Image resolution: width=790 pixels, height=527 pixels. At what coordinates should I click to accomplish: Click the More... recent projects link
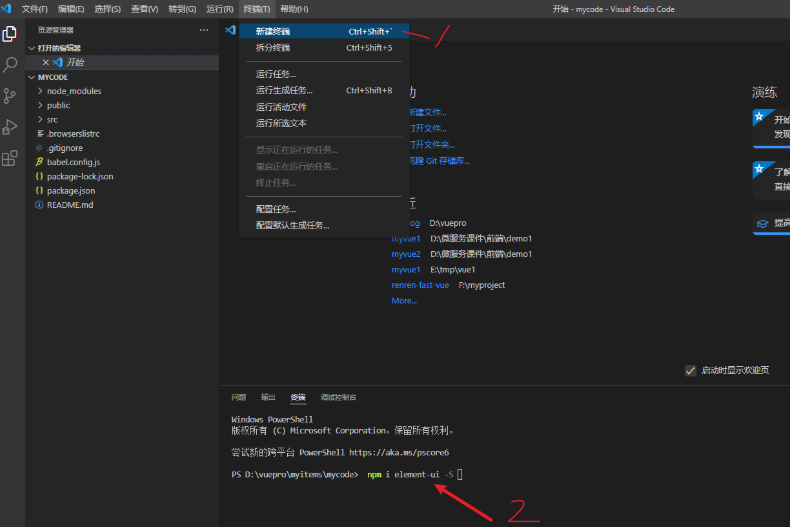(x=404, y=301)
